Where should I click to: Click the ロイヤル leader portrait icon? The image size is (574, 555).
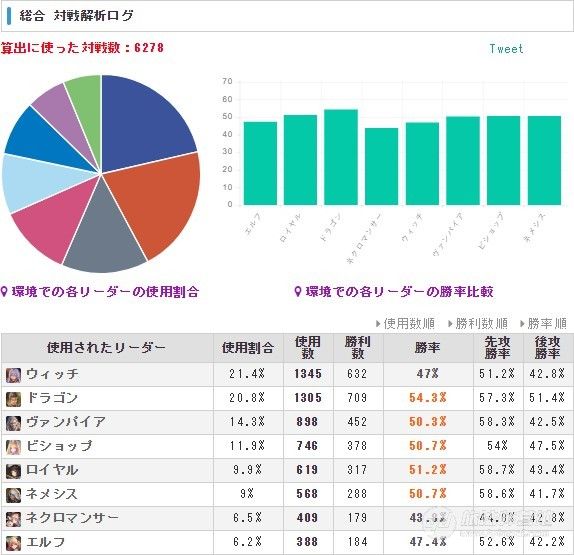pos(13,472)
